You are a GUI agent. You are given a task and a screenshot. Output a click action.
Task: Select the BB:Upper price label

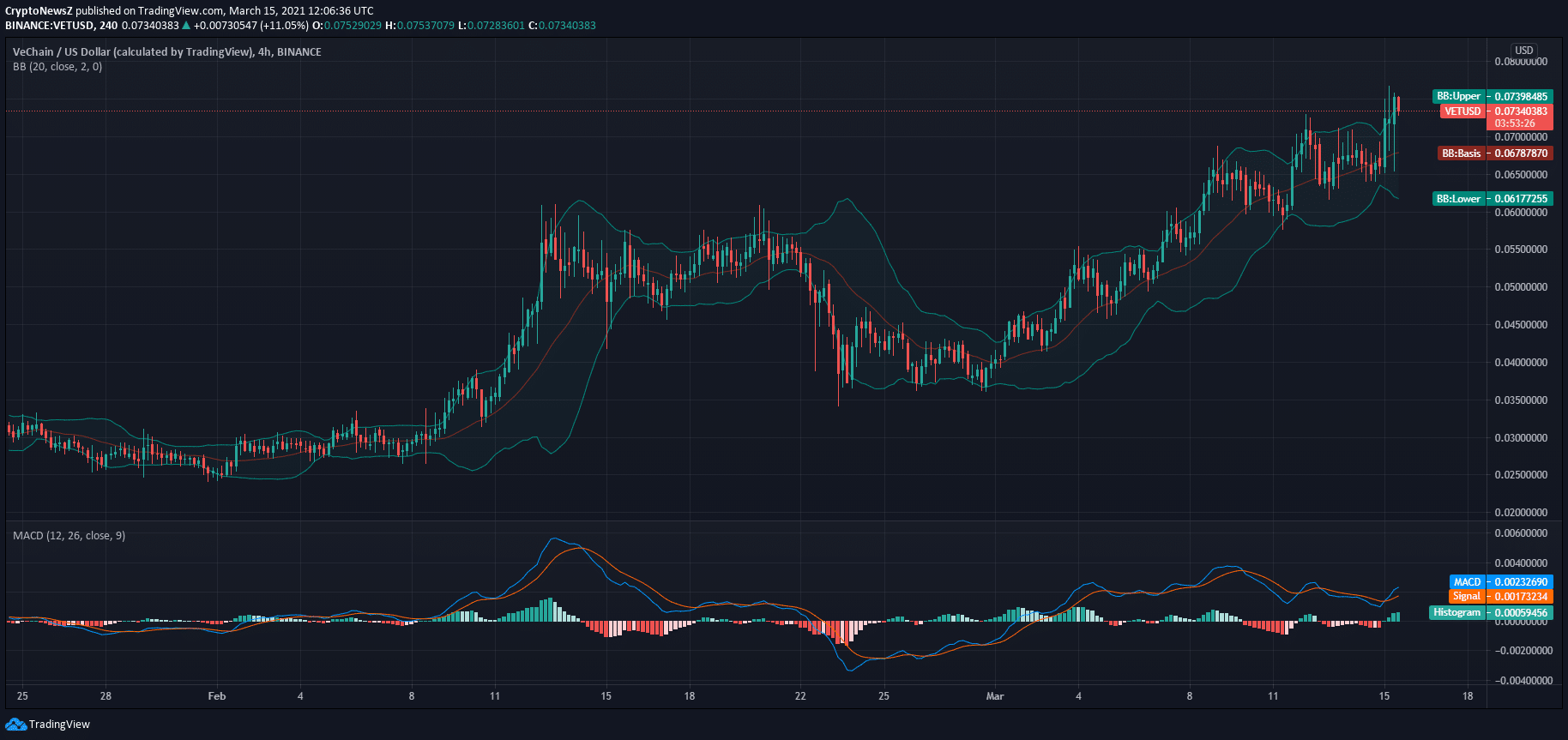1492,96
